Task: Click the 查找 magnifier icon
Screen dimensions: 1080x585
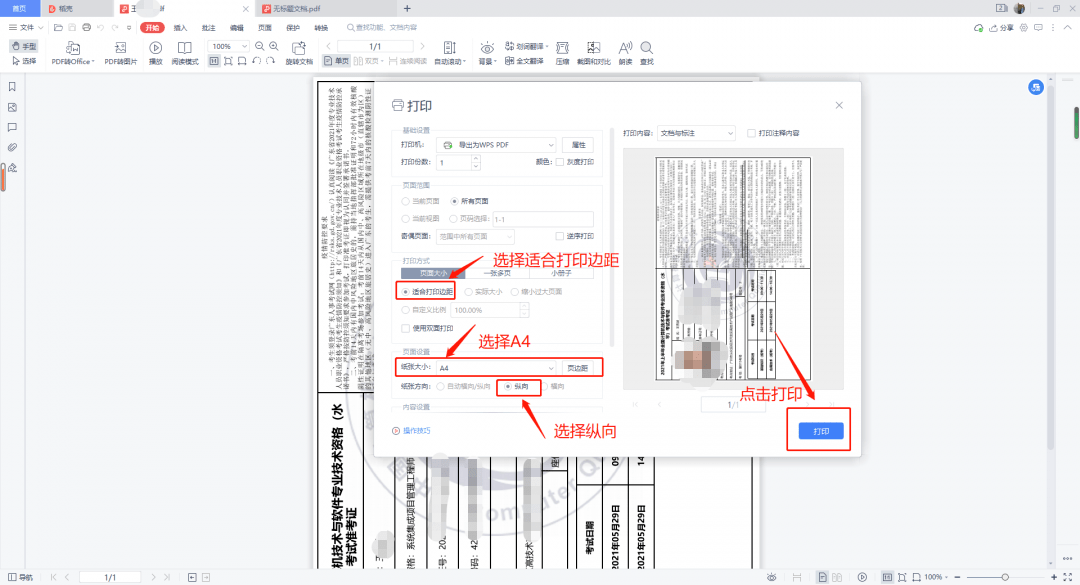Action: point(647,48)
